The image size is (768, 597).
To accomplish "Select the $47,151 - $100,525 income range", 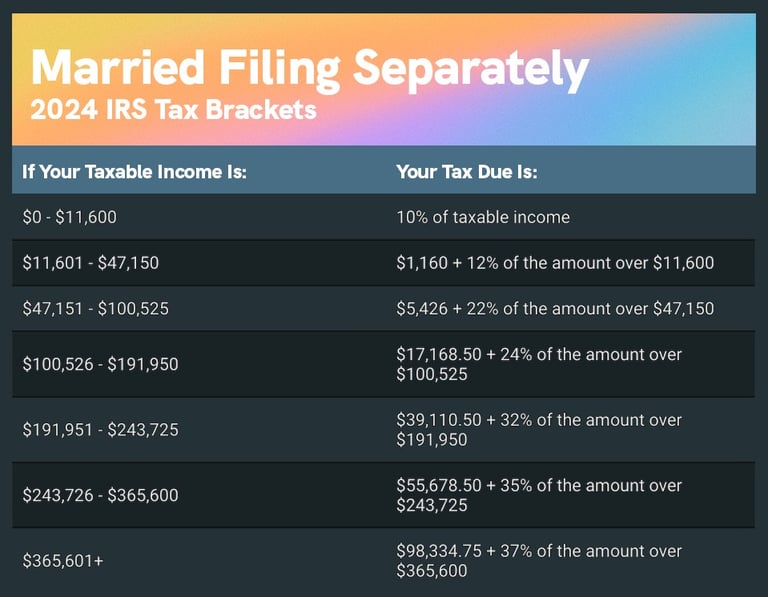I will pos(96,309).
